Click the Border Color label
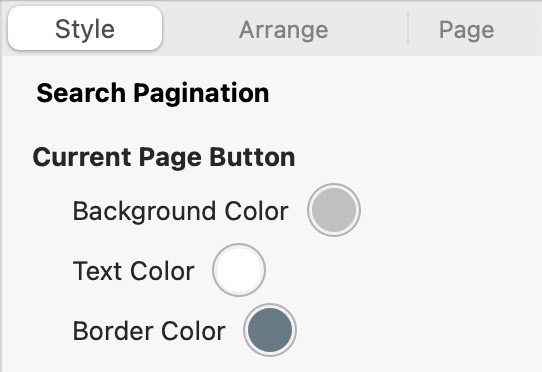This screenshot has height=372, width=542. tap(149, 331)
